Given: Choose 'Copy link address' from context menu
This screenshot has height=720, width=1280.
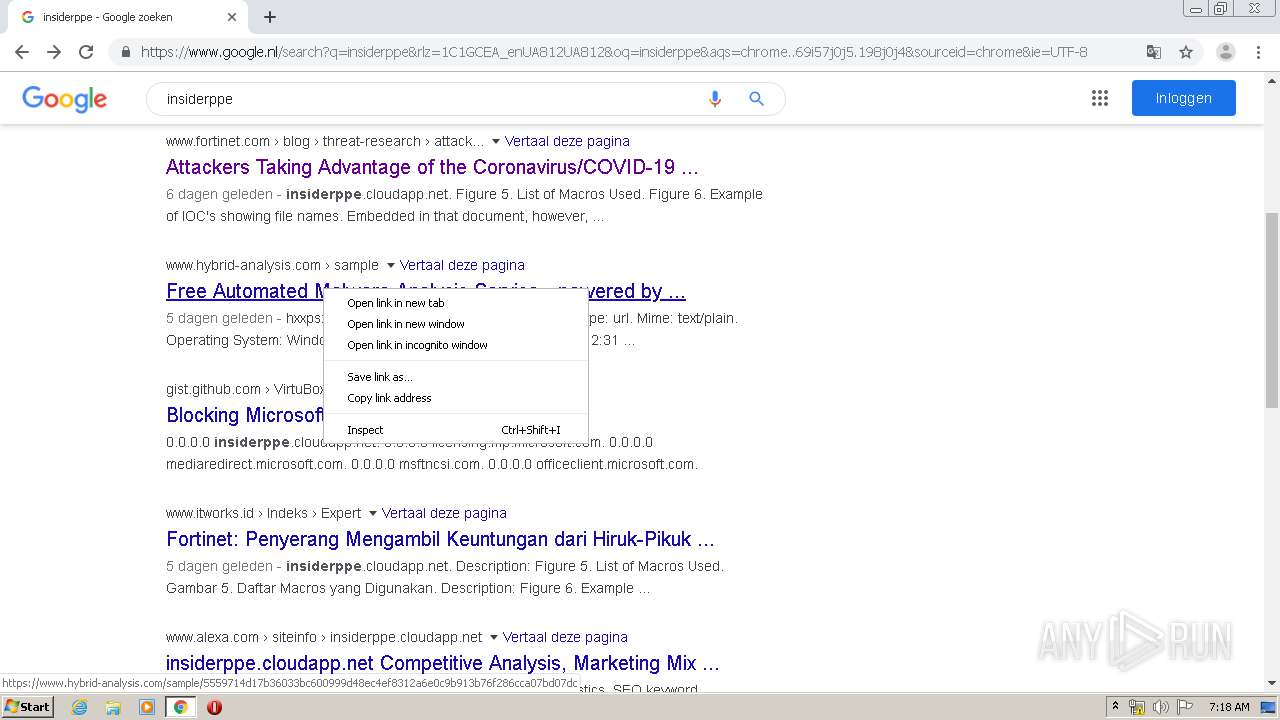Looking at the screenshot, I should pos(456,398).
